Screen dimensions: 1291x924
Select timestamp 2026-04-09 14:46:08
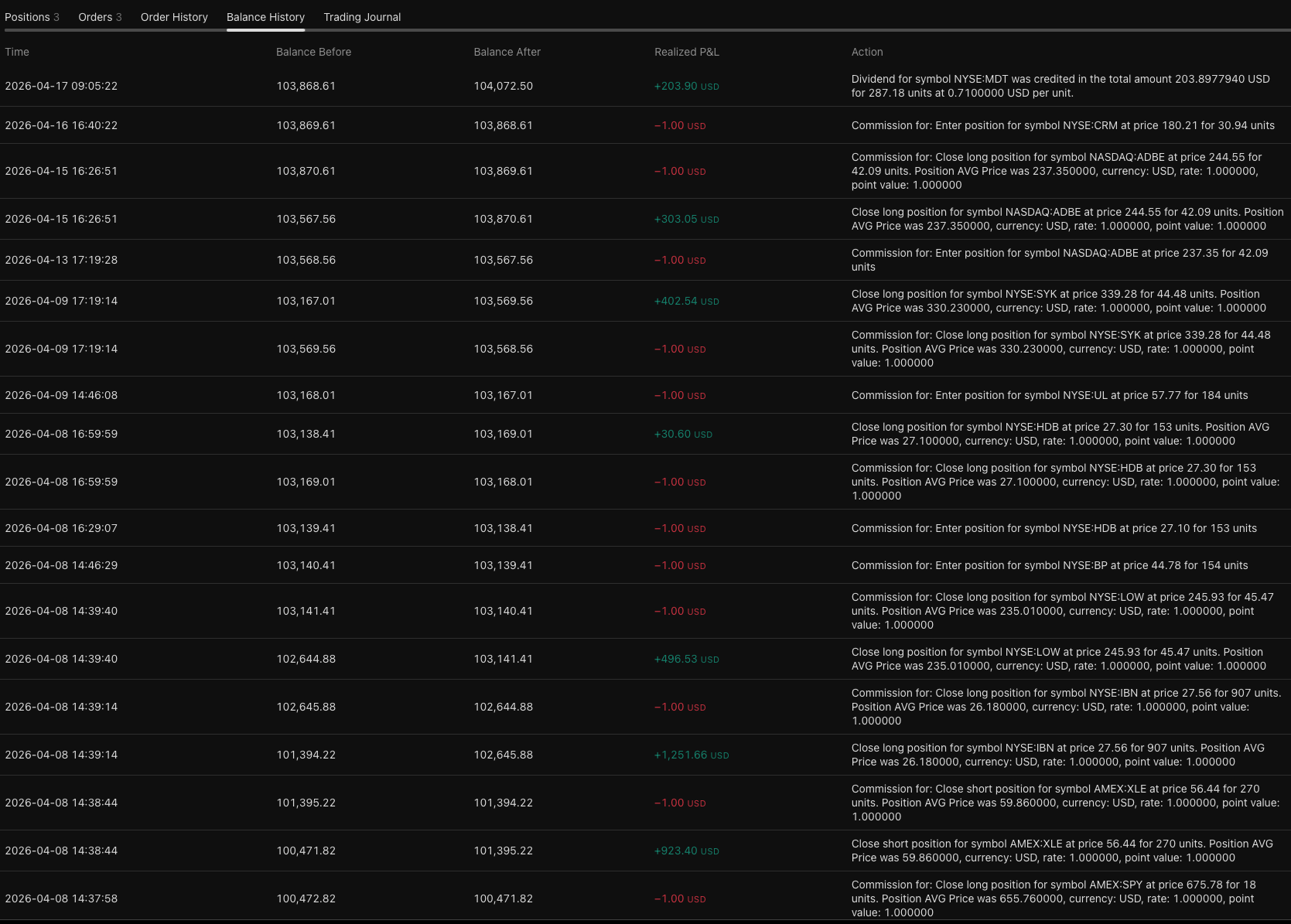point(61,395)
